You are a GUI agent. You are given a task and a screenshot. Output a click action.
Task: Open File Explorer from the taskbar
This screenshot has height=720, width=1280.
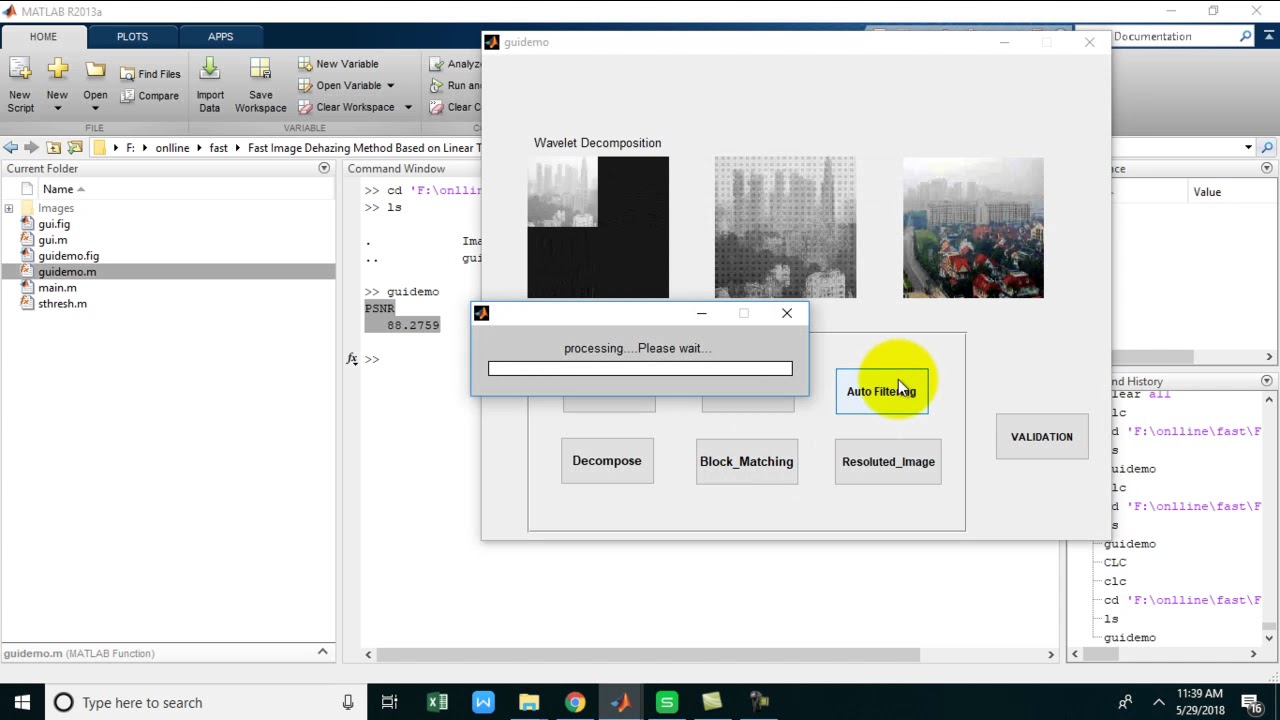click(529, 702)
